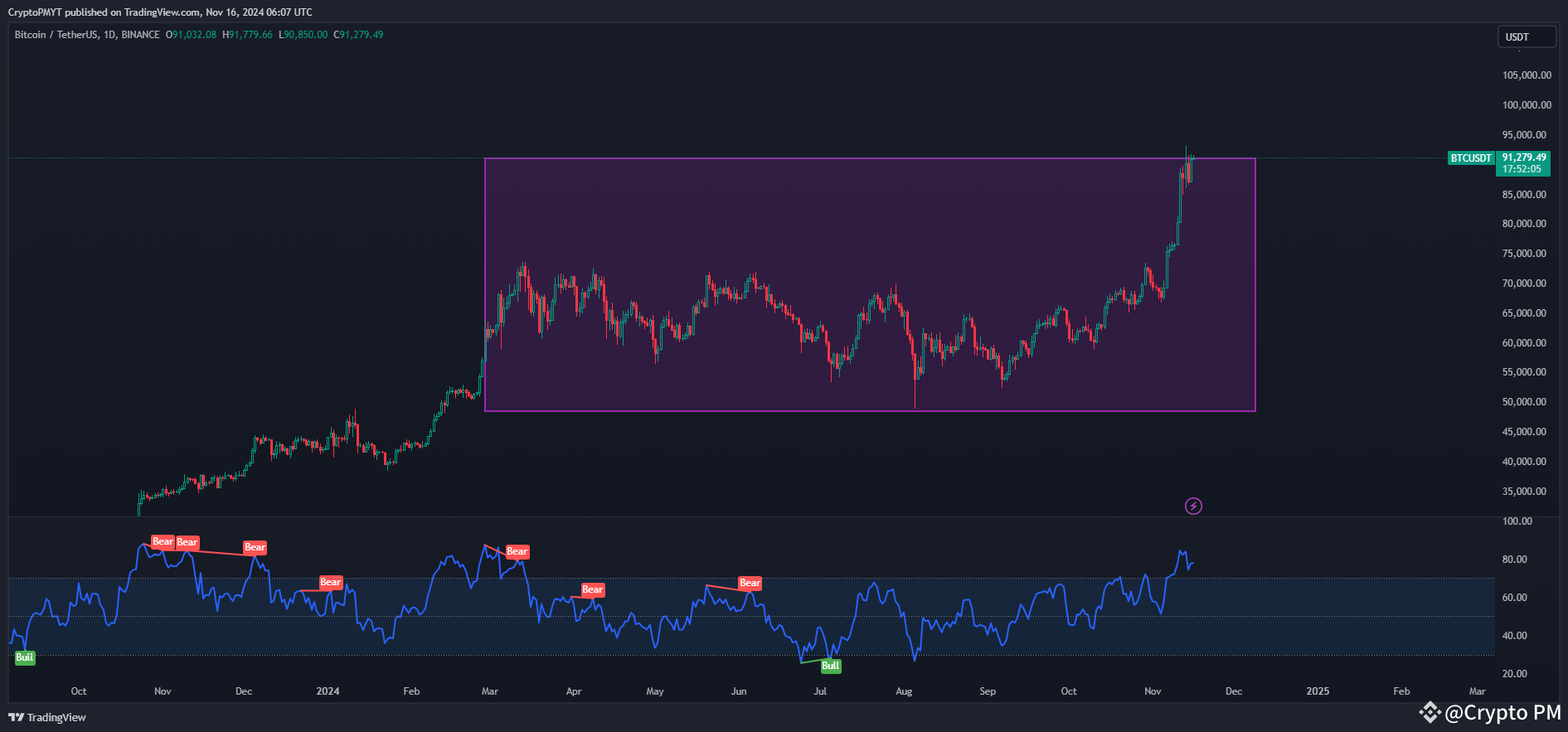Click the green Bull label near Jul
Screen dimensions: 1568x732
(831, 666)
